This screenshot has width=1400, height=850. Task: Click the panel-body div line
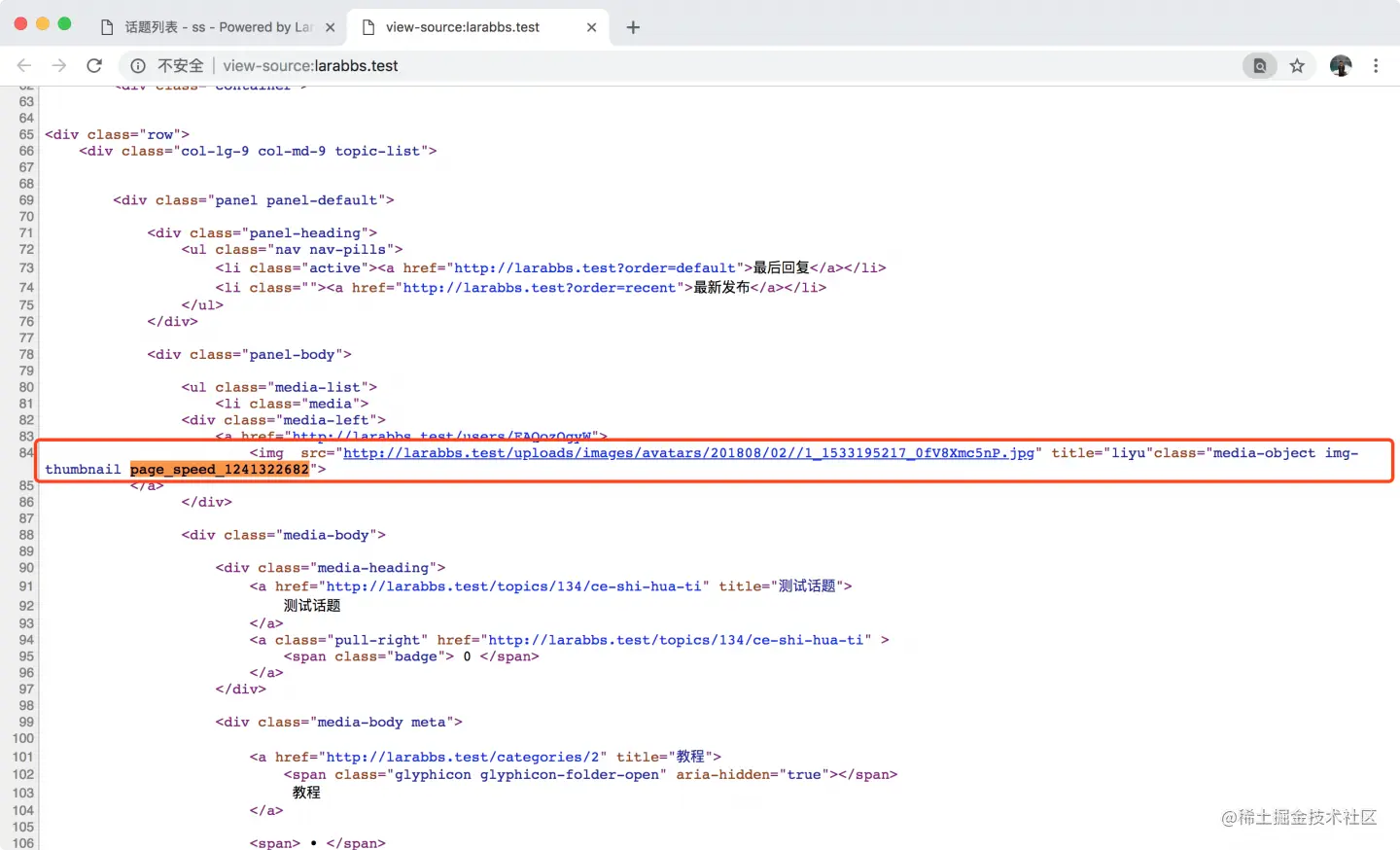[249, 354]
